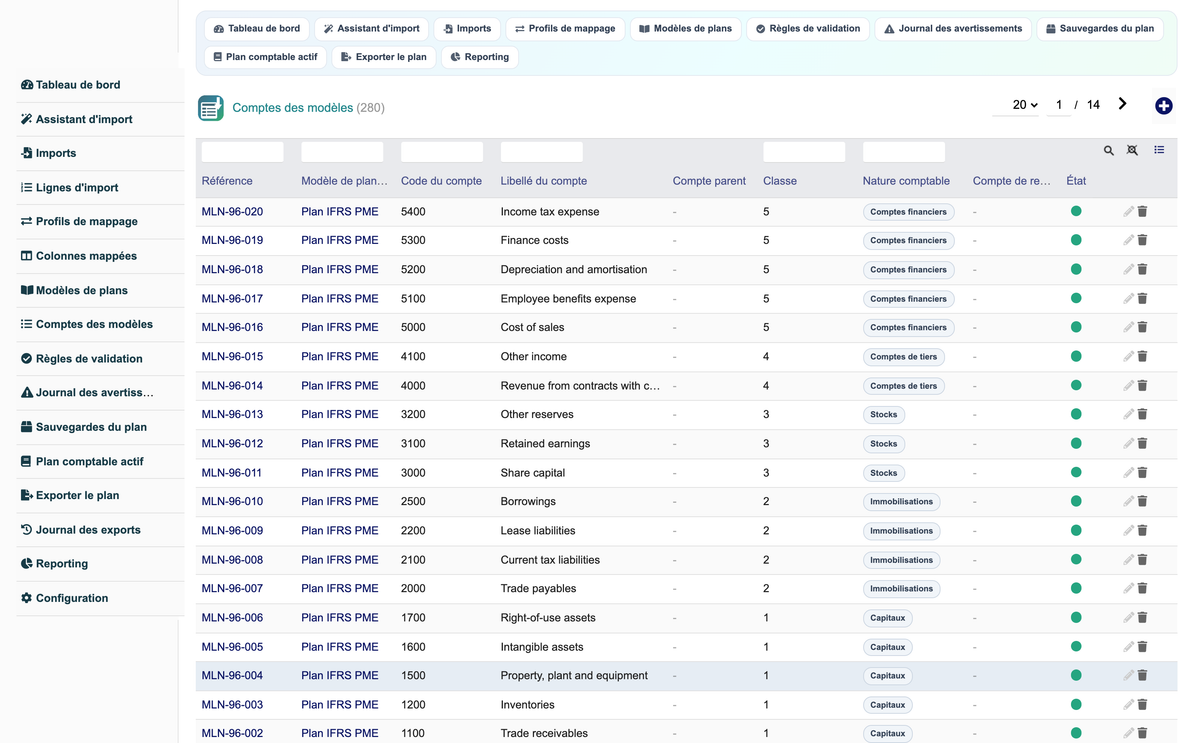Open the column list options icon
1200x743 pixels.
(1159, 150)
